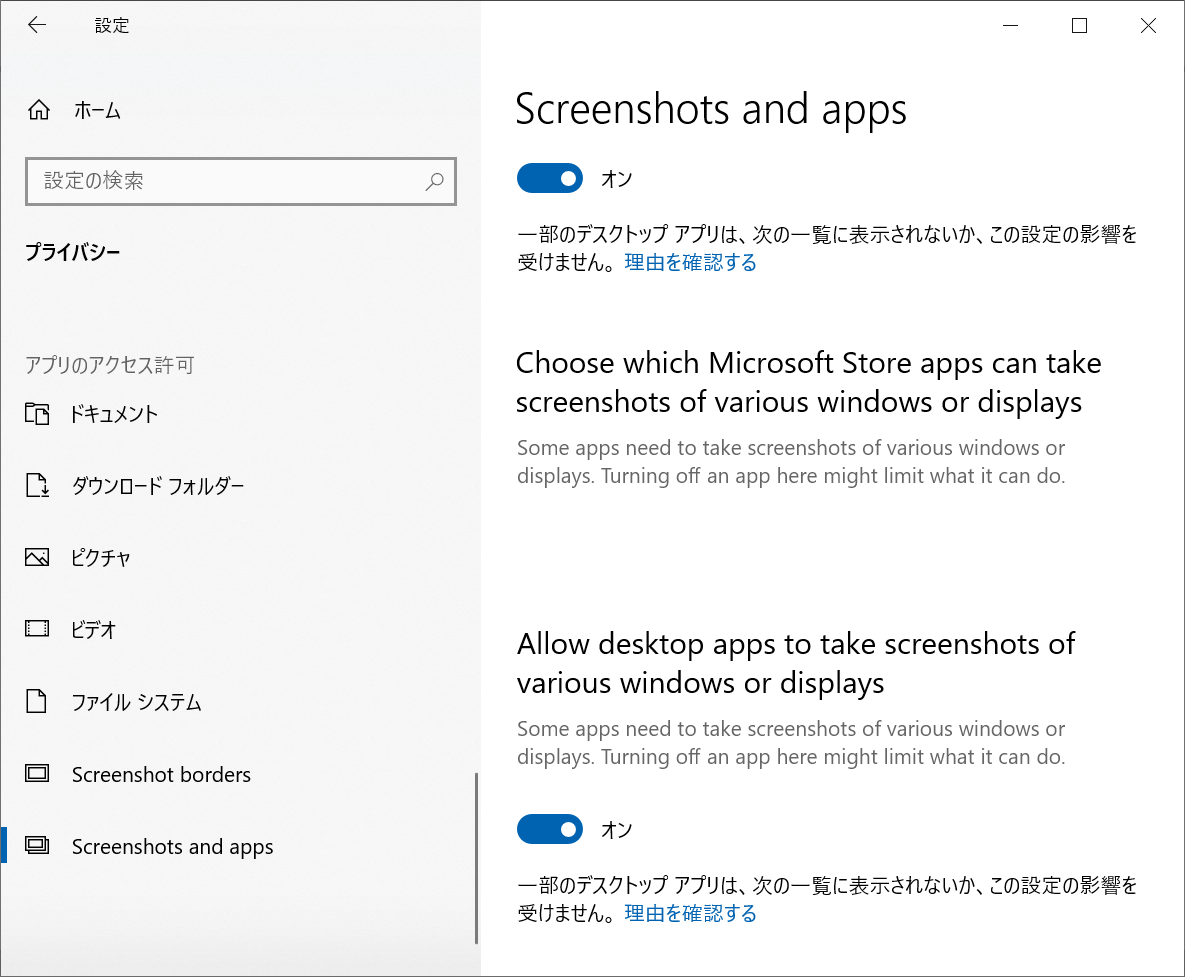Click the 設定 window title text

tap(112, 26)
